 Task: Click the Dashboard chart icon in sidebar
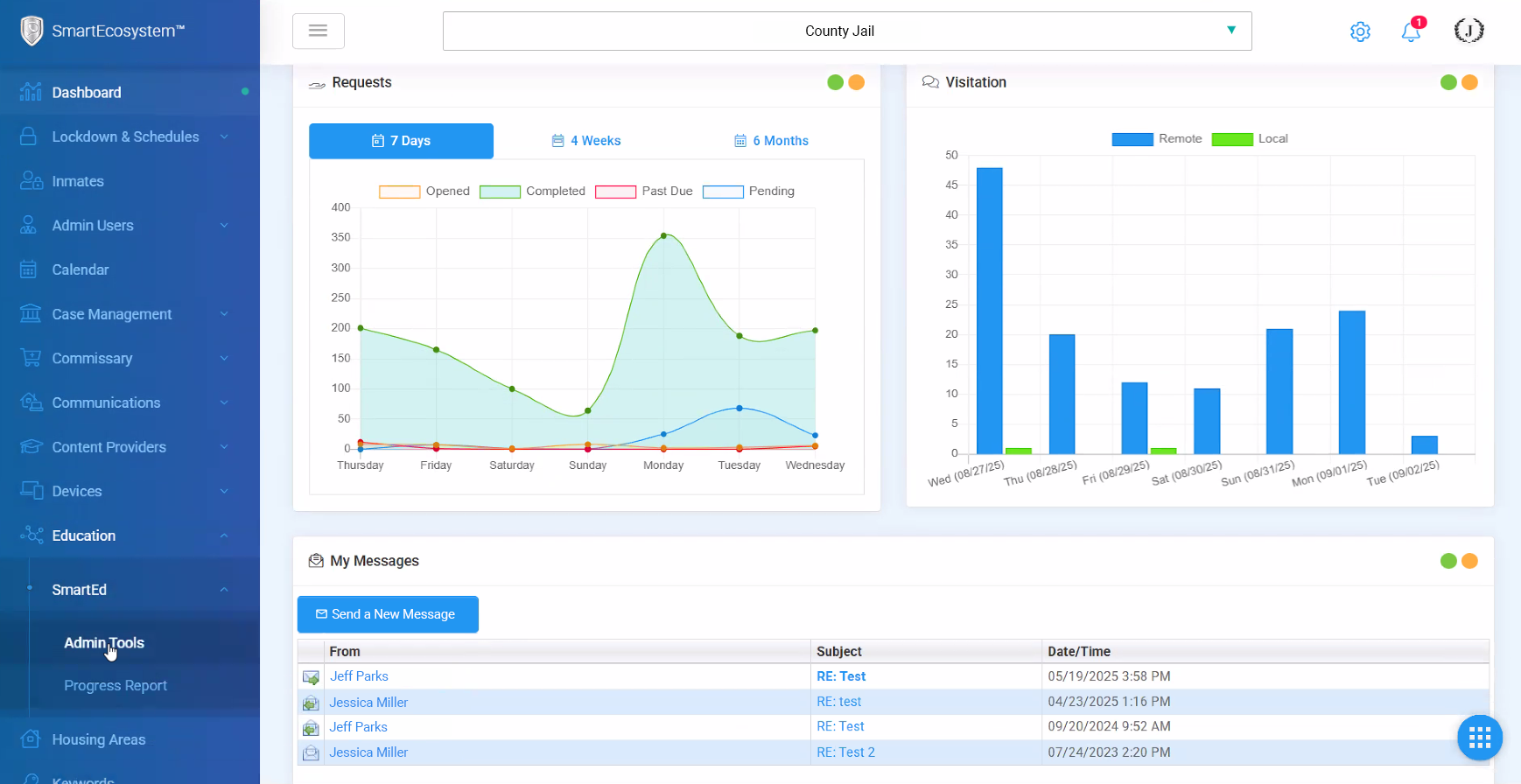point(31,92)
